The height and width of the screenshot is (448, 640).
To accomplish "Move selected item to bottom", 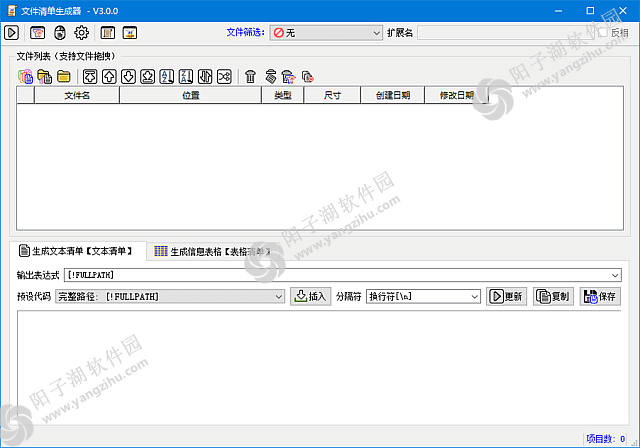I will coord(147,76).
